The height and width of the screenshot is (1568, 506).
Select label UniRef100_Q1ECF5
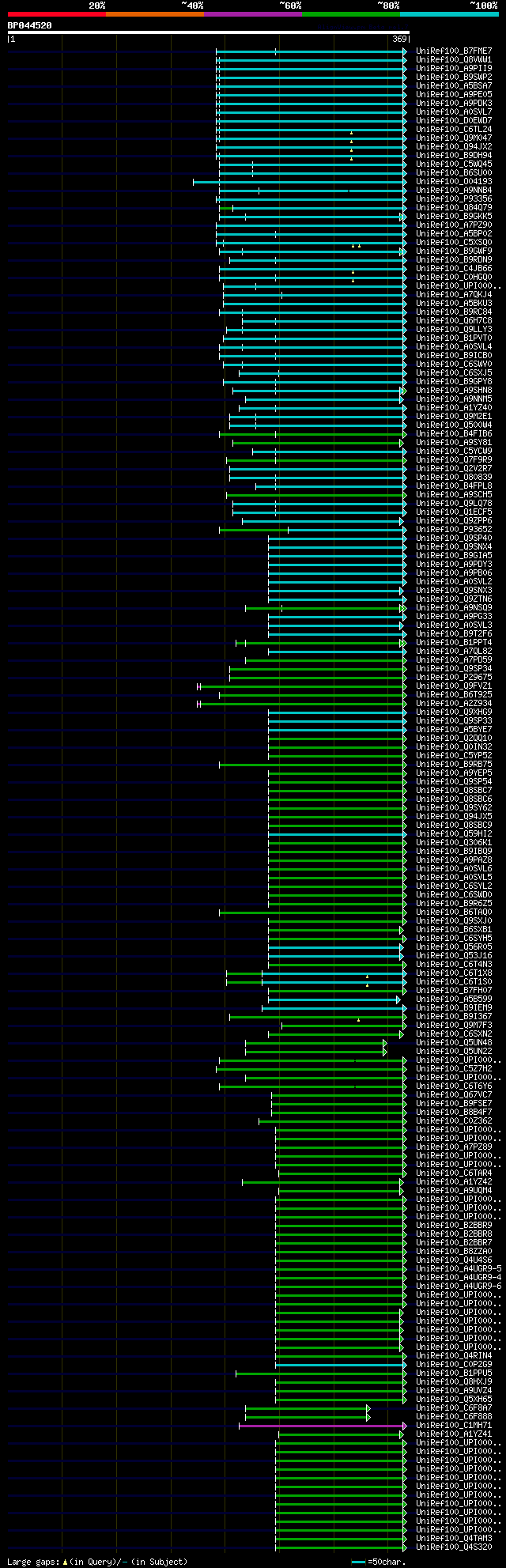pyautogui.click(x=454, y=512)
